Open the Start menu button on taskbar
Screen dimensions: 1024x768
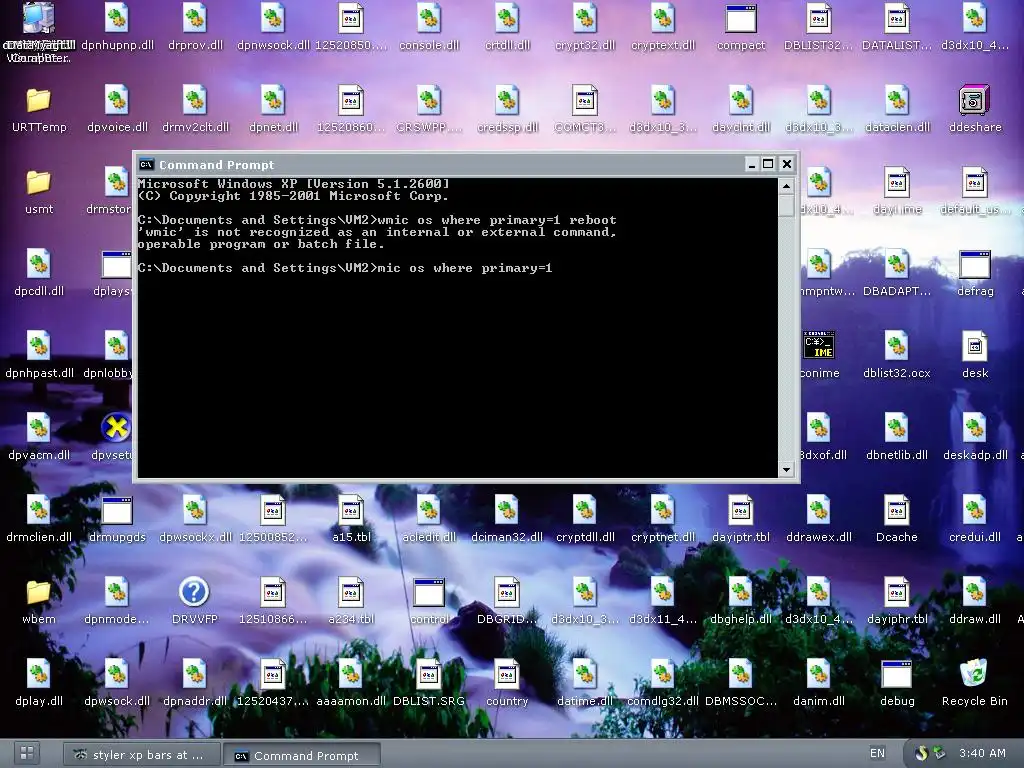tap(27, 753)
